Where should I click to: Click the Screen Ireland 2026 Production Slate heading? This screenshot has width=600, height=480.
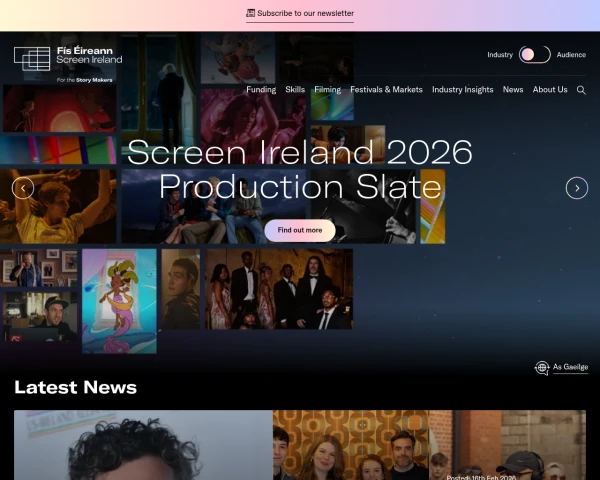click(300, 169)
